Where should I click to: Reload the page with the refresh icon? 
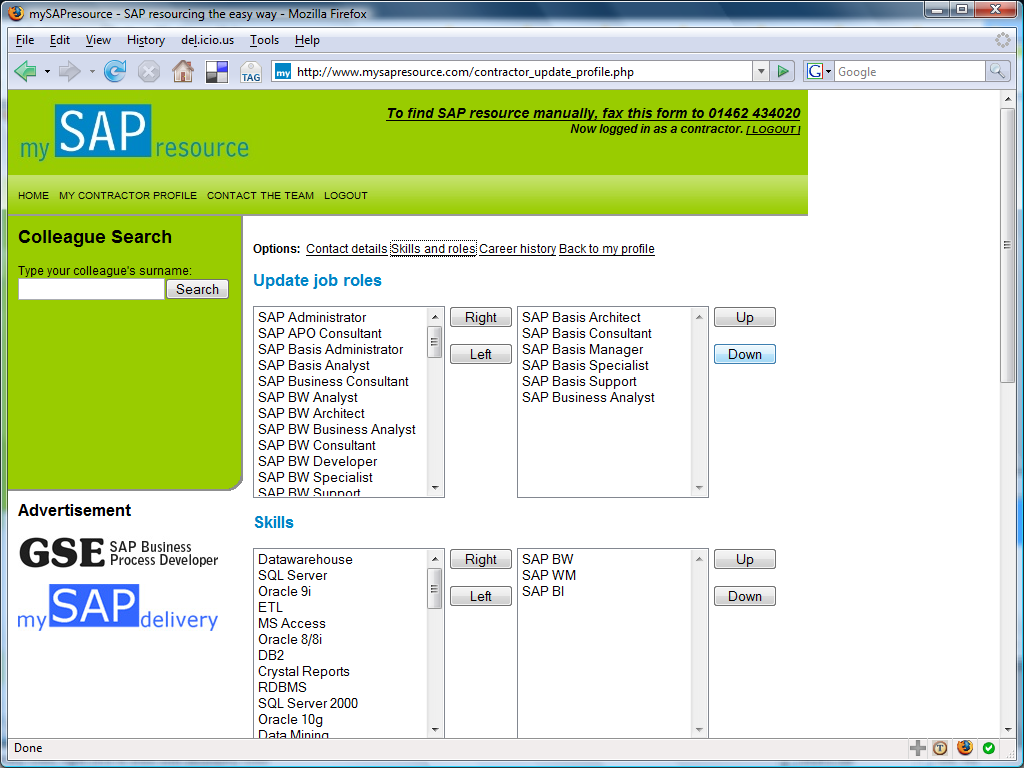tap(116, 71)
